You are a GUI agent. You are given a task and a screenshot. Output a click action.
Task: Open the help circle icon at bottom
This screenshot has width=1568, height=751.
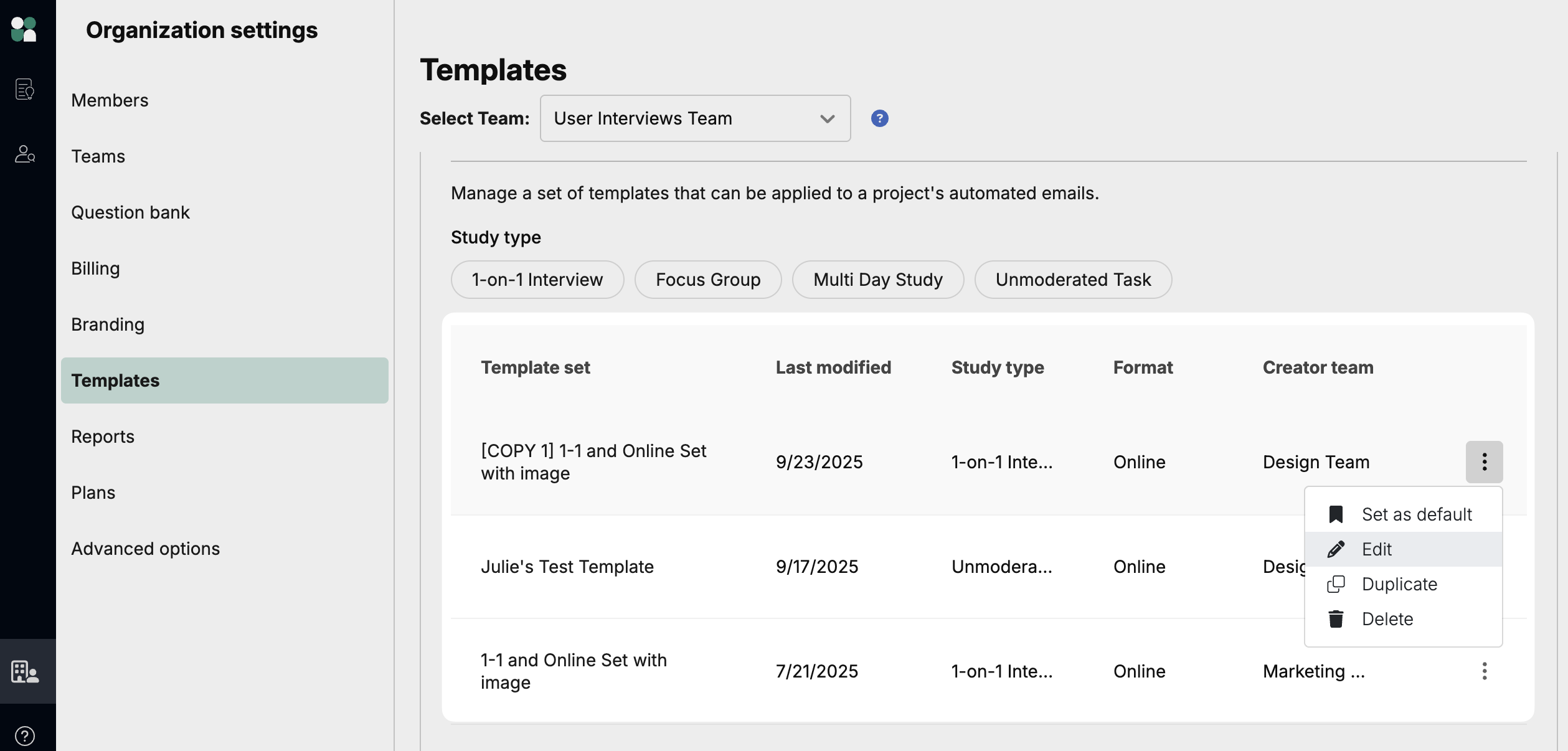(24, 735)
